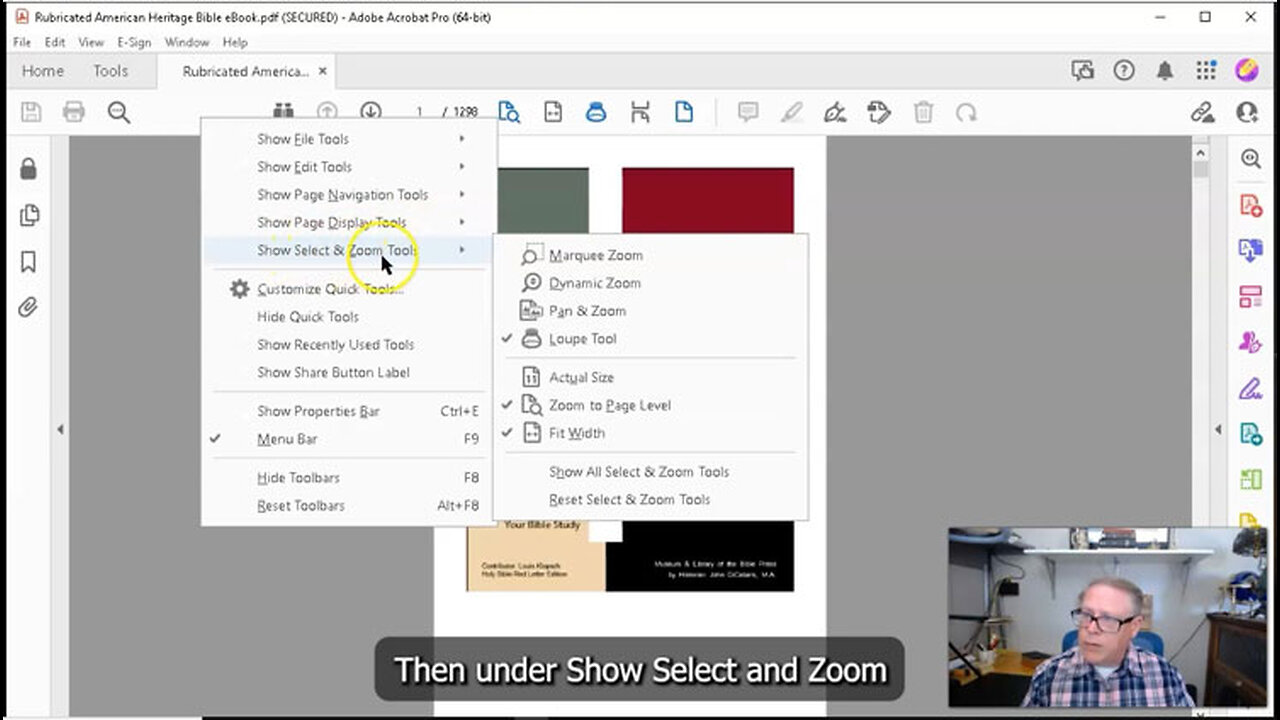Click the Delete trash can icon

click(x=924, y=112)
